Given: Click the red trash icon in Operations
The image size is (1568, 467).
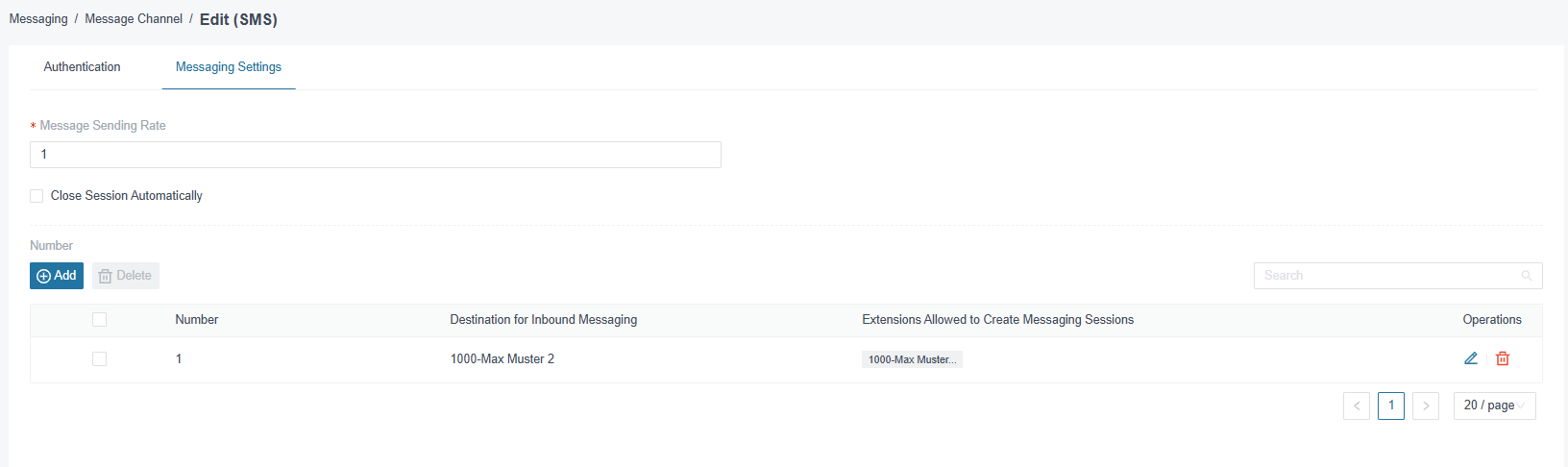Looking at the screenshot, I should pos(1503,358).
